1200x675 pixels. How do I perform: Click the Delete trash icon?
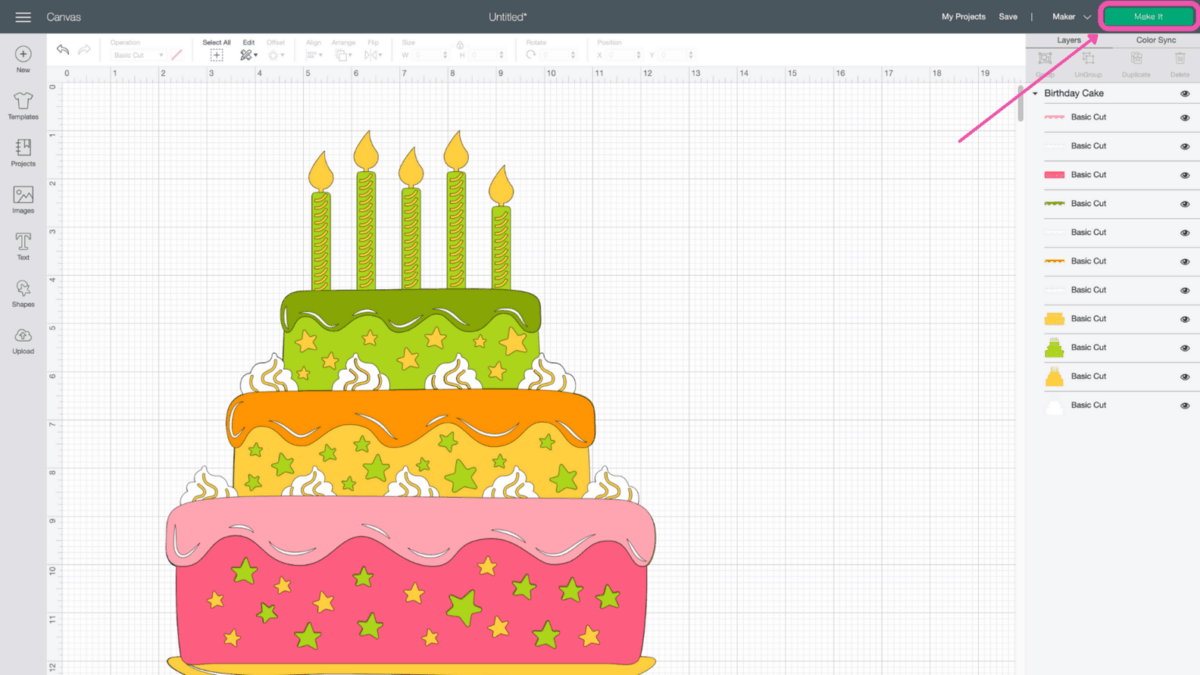(x=1181, y=59)
